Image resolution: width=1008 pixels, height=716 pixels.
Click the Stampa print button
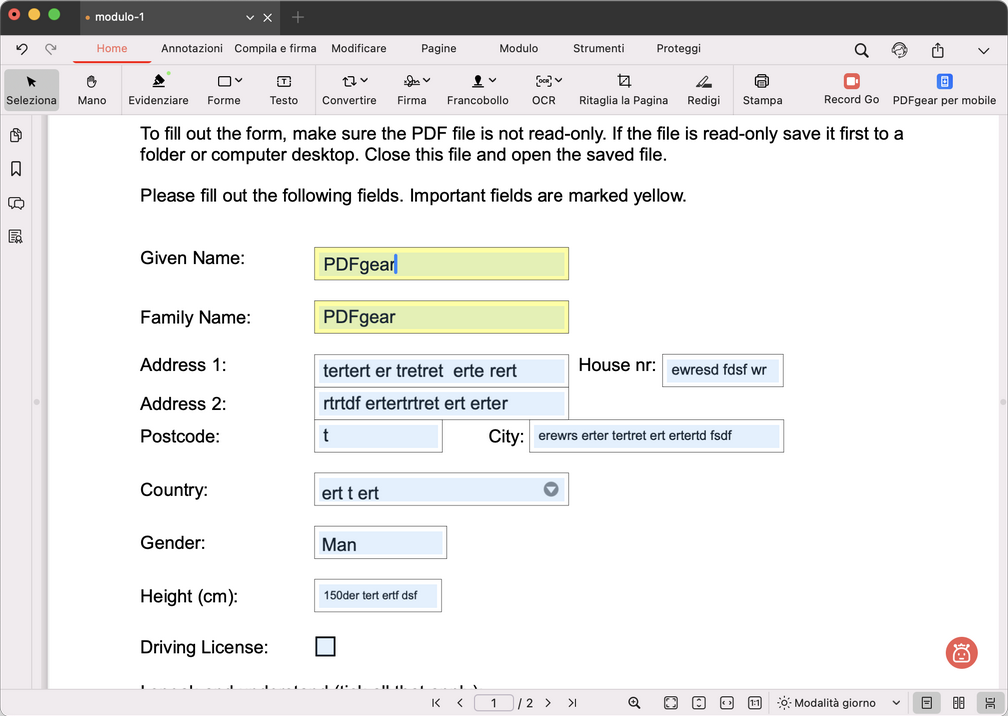click(761, 90)
